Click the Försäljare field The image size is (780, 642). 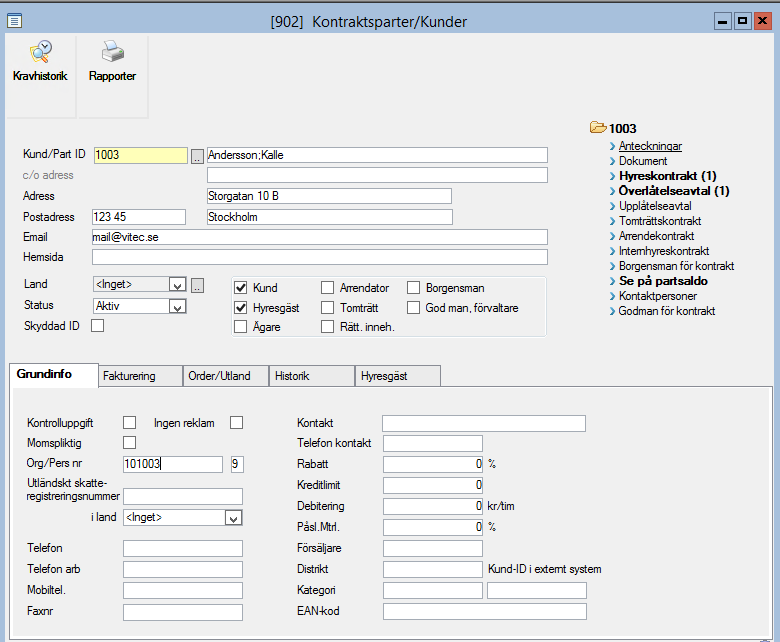pyautogui.click(x=433, y=548)
